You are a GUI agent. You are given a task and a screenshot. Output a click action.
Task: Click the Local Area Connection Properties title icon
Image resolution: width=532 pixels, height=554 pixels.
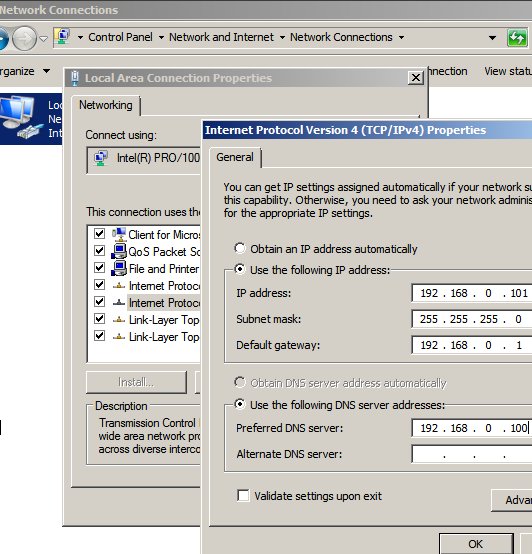pos(75,78)
